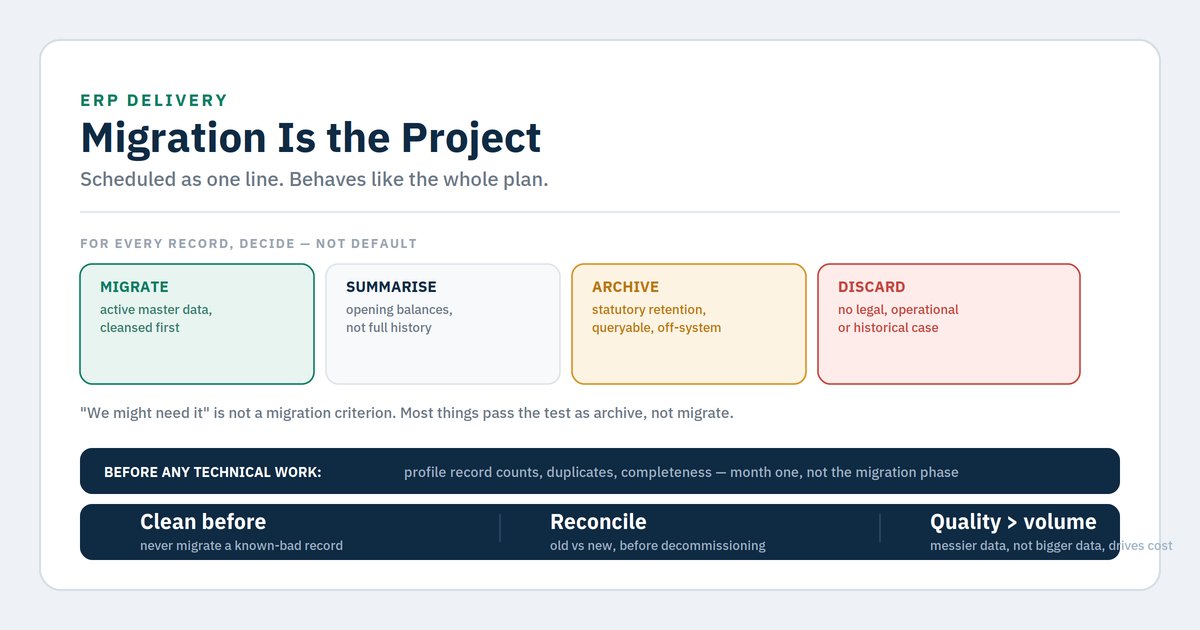Click 'old vs new, before decommissioning' text
This screenshot has width=1200, height=630.
click(x=658, y=546)
